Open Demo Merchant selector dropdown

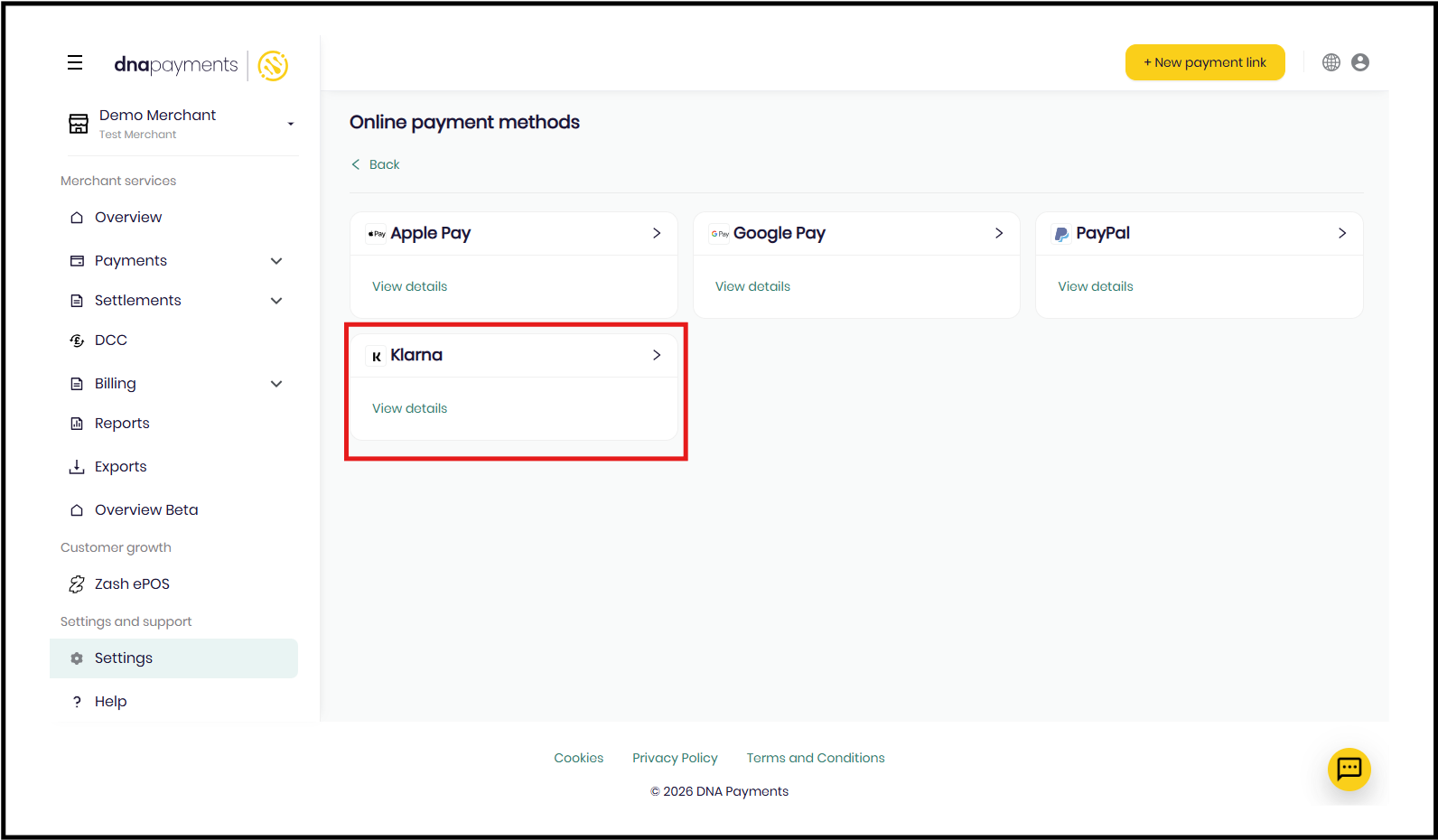(290, 124)
